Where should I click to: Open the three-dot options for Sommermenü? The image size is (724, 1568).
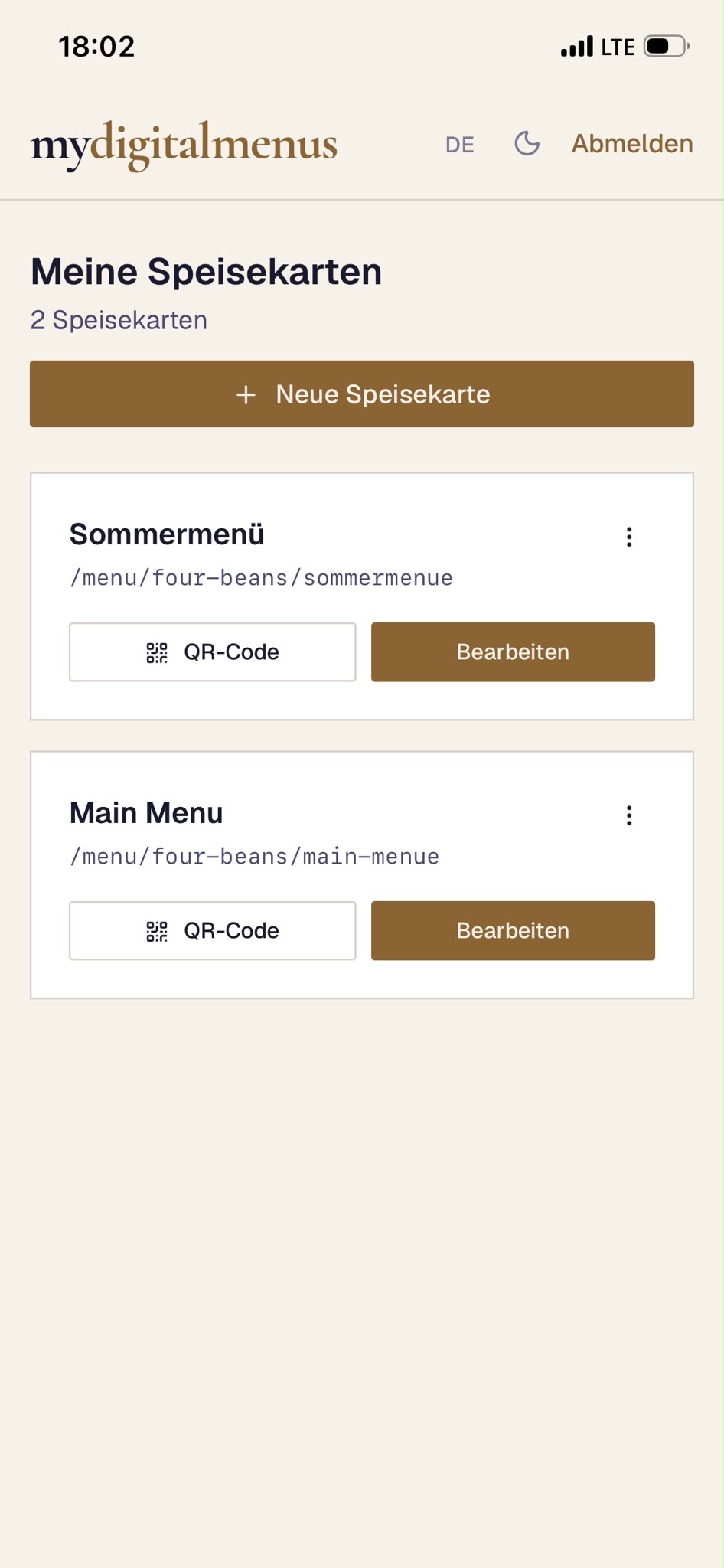coord(629,537)
